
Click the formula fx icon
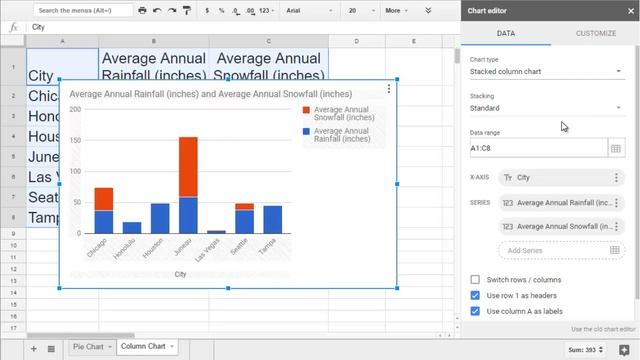13,27
